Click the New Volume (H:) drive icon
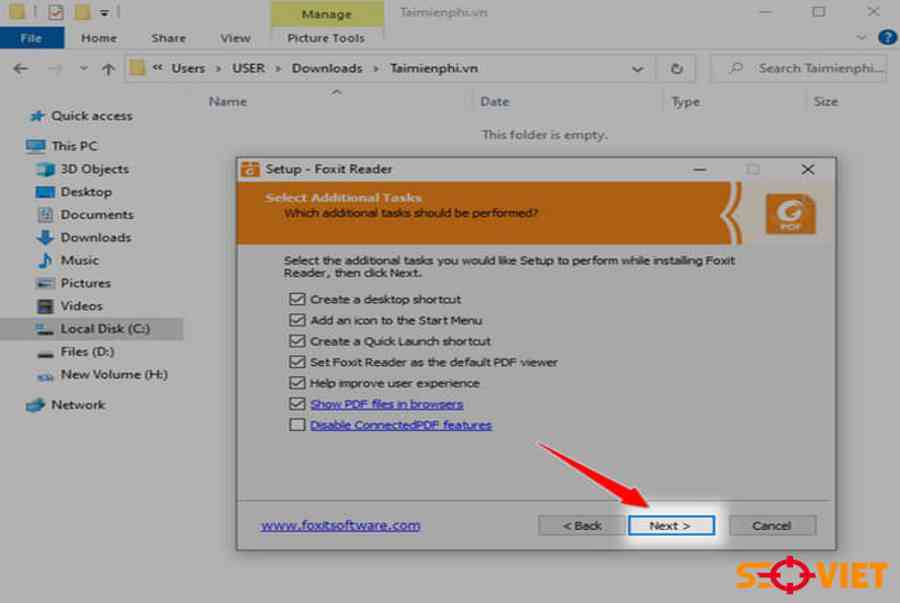The width and height of the screenshot is (900, 603). coord(45,376)
